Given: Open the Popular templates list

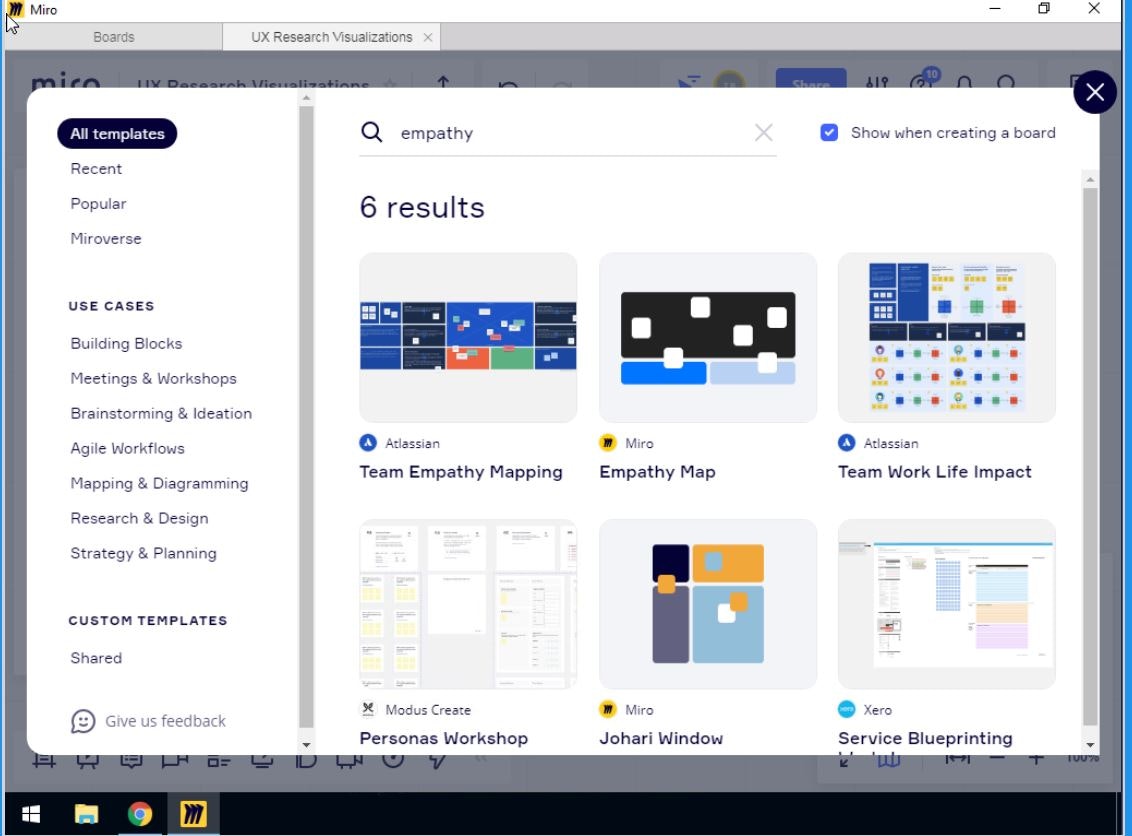Looking at the screenshot, I should [98, 204].
